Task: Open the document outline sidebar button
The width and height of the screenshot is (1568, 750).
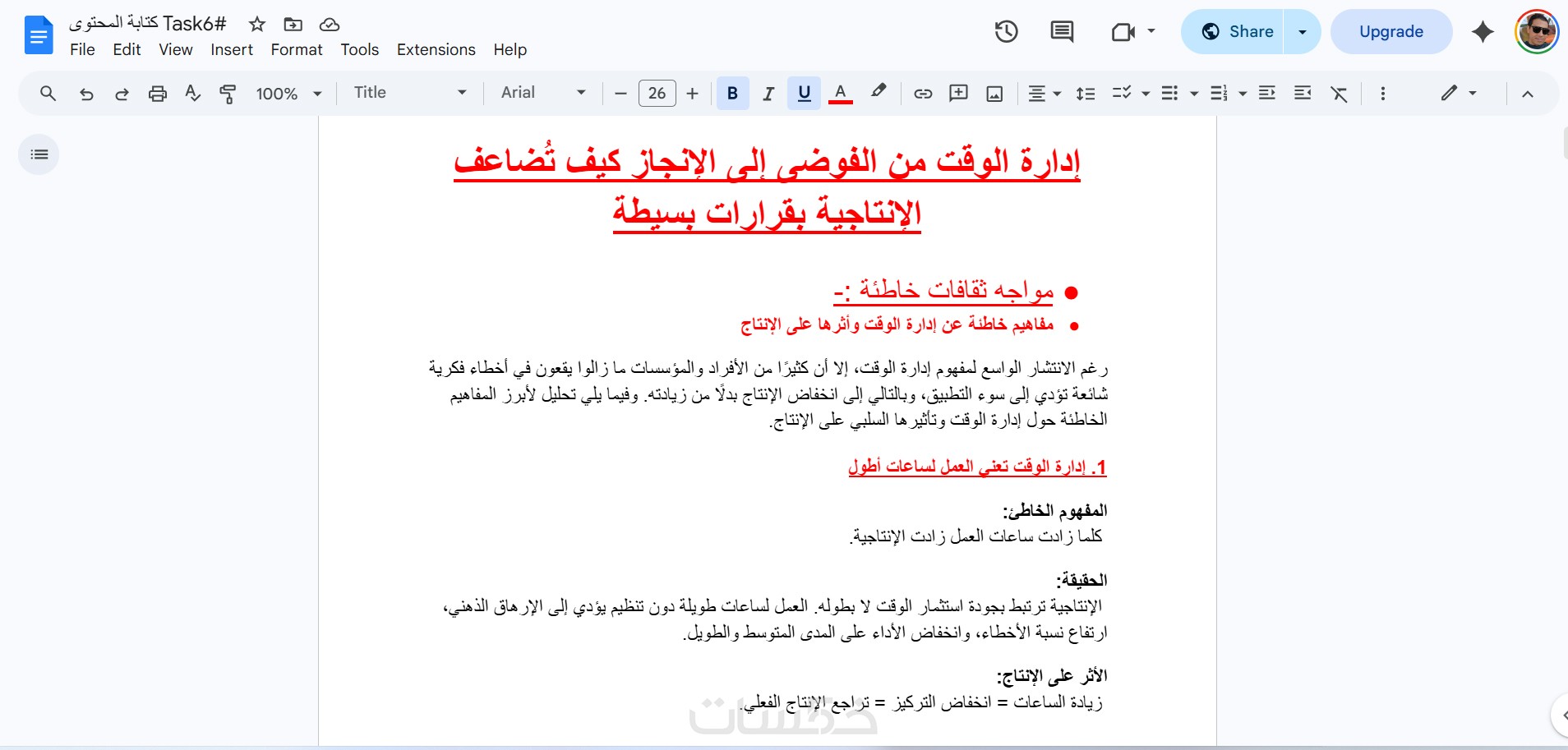Action: (39, 154)
